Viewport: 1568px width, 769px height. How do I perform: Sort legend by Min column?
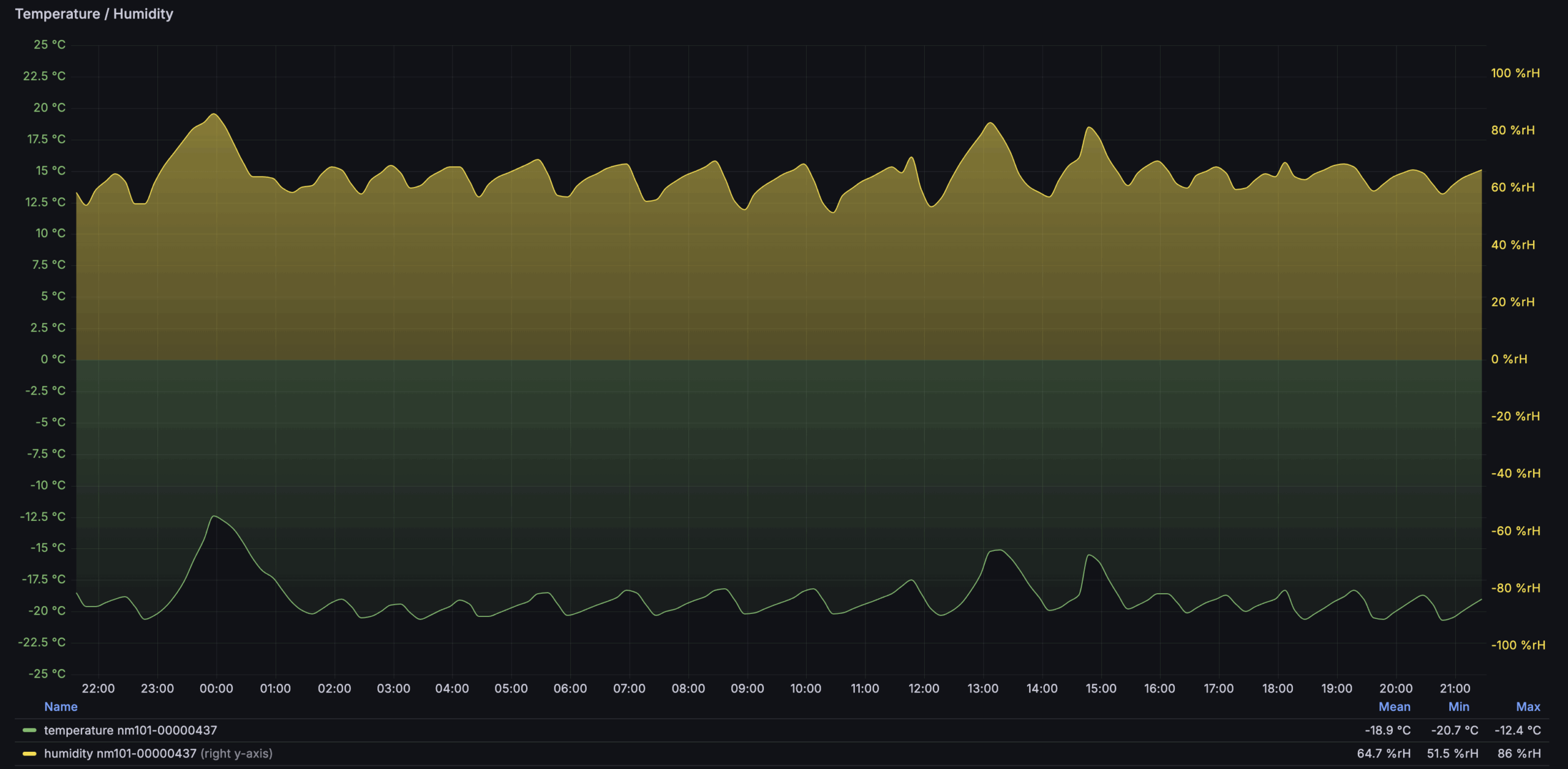tap(1458, 706)
